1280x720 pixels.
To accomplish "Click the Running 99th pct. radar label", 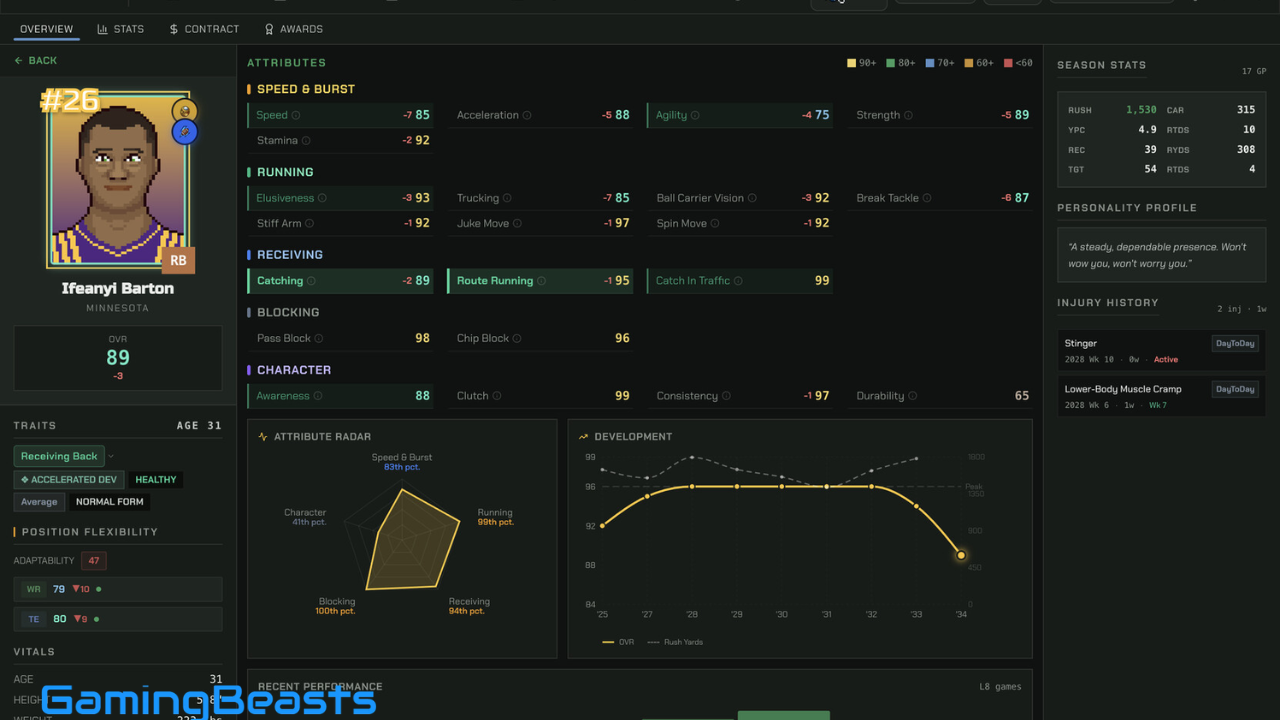I will click(494, 517).
